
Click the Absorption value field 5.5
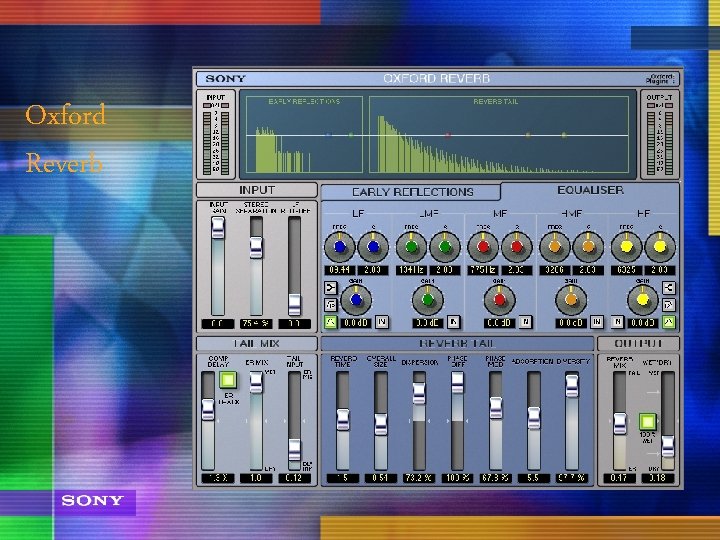534,478
